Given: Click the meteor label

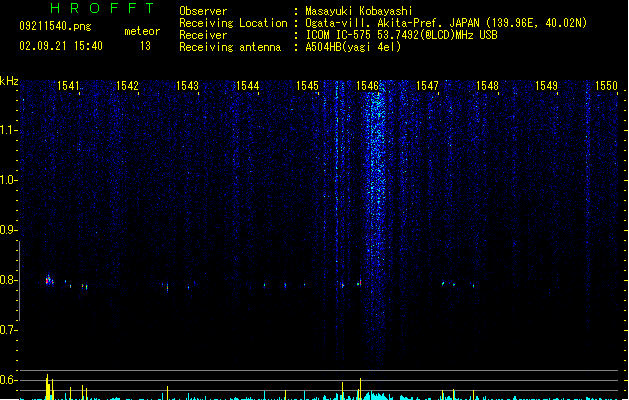Looking at the screenshot, I should (142, 31).
